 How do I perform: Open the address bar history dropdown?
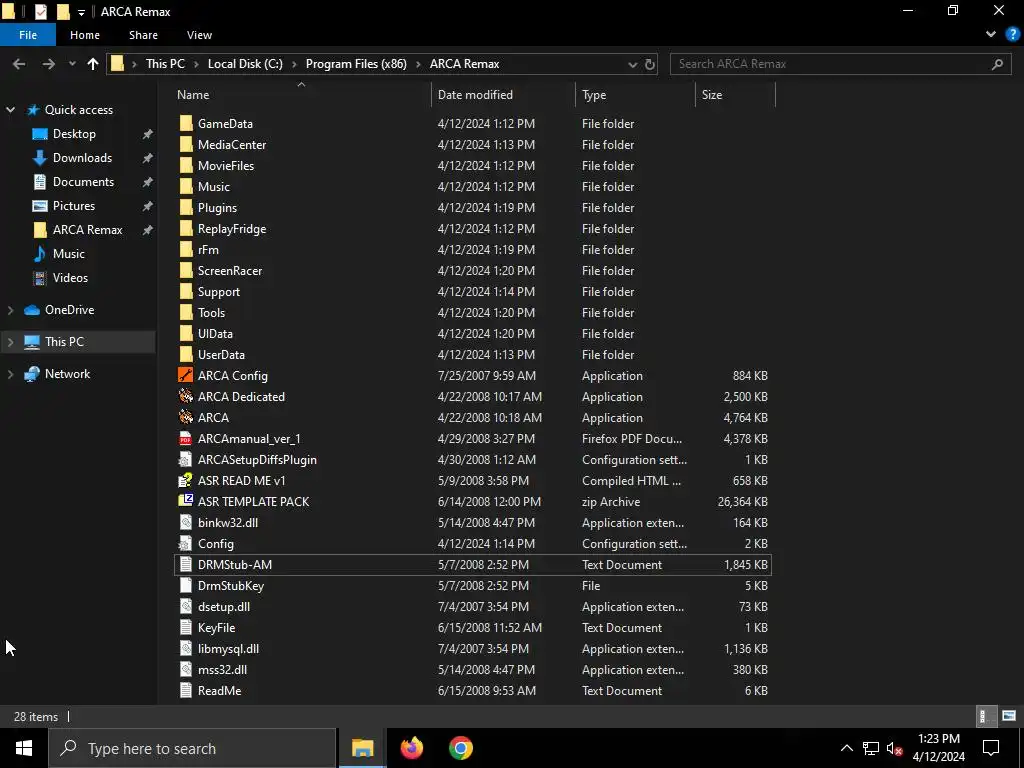click(x=632, y=64)
